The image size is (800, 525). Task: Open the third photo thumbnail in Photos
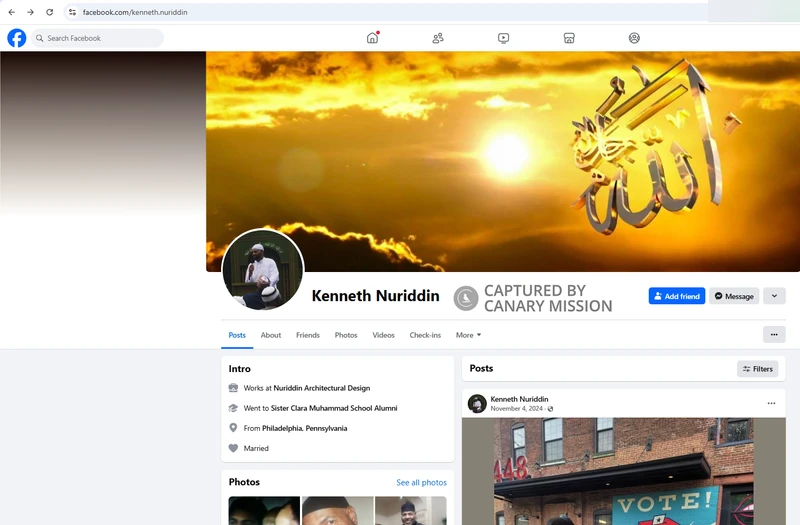click(x=411, y=511)
